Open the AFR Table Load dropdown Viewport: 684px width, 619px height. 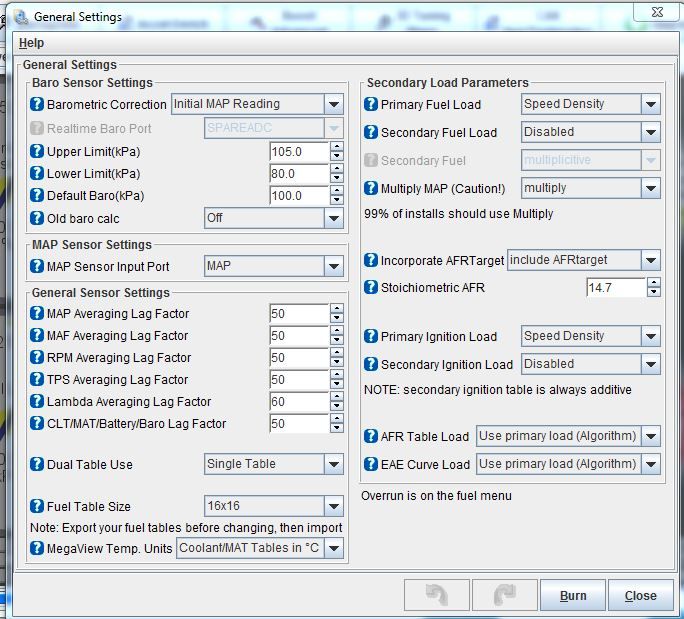pos(651,436)
